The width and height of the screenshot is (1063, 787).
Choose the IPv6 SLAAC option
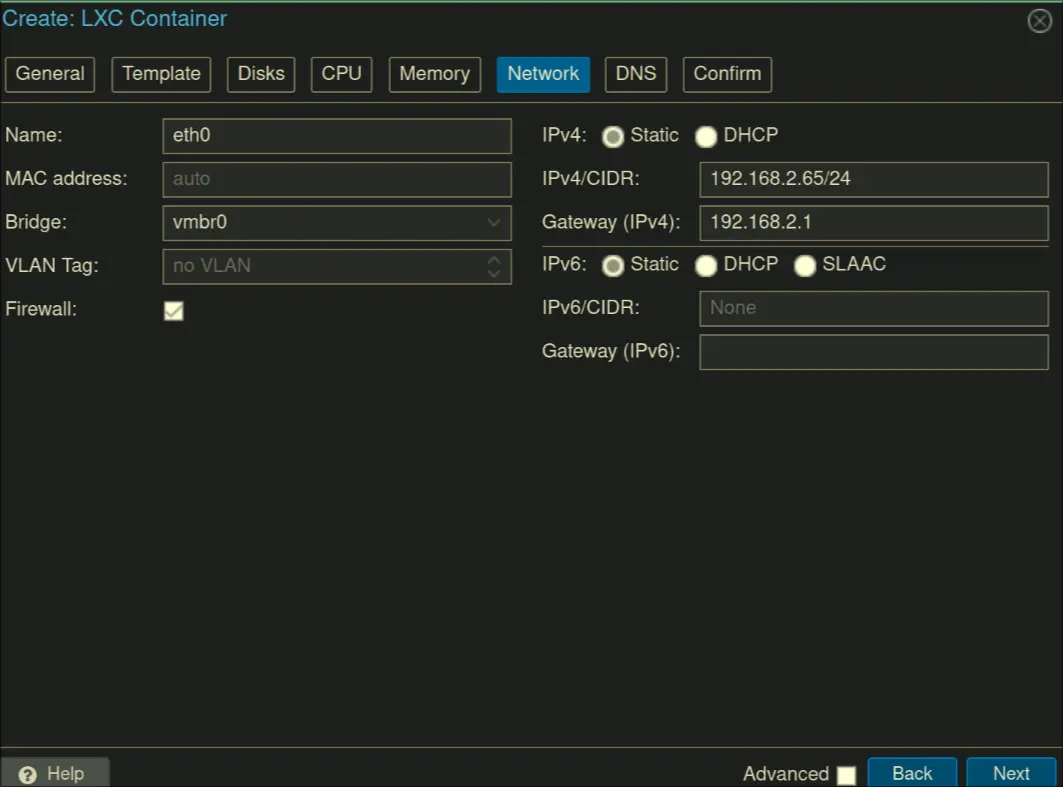click(805, 265)
